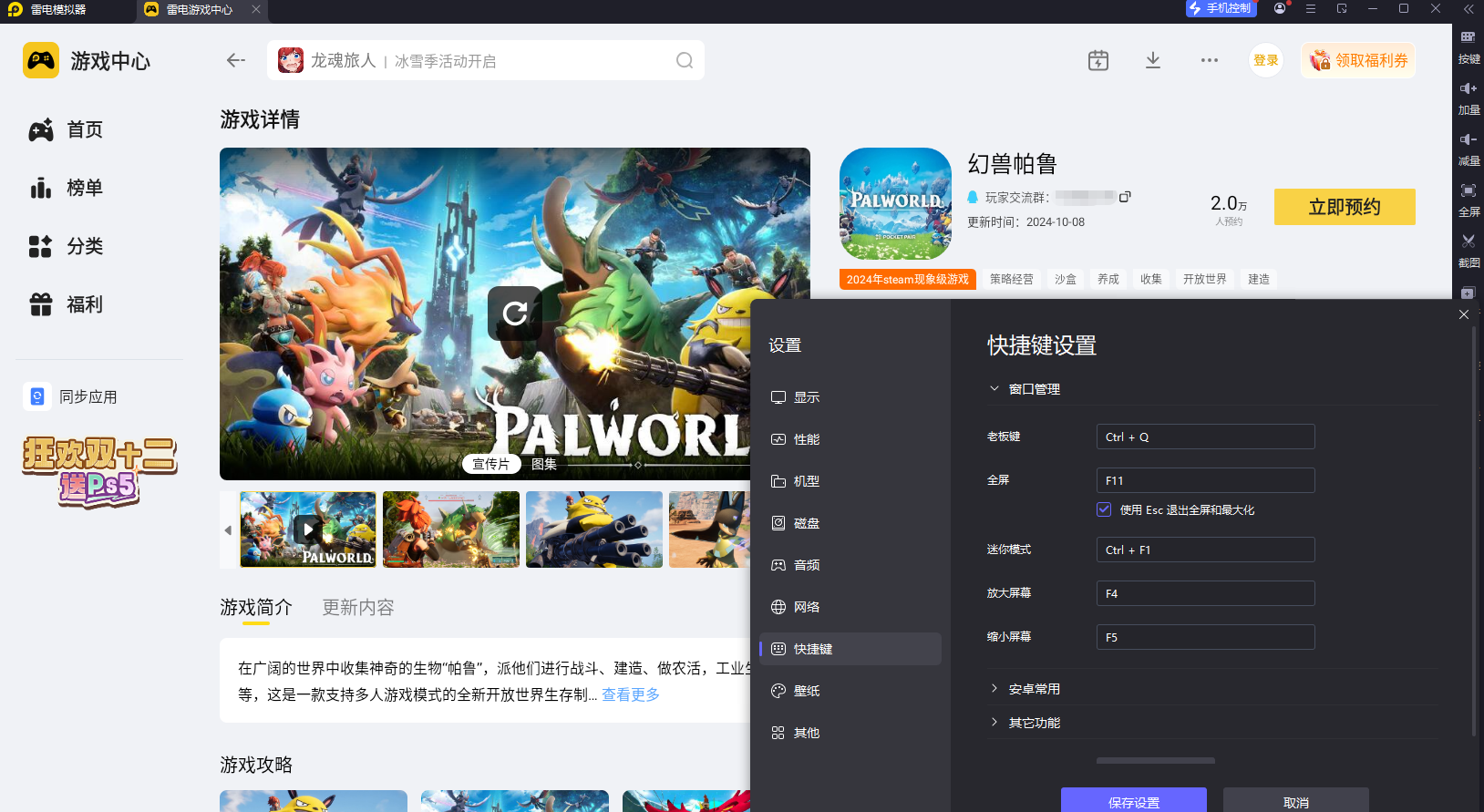Click the 策略经营 tag
This screenshot has height=812, width=1484.
(x=1012, y=279)
